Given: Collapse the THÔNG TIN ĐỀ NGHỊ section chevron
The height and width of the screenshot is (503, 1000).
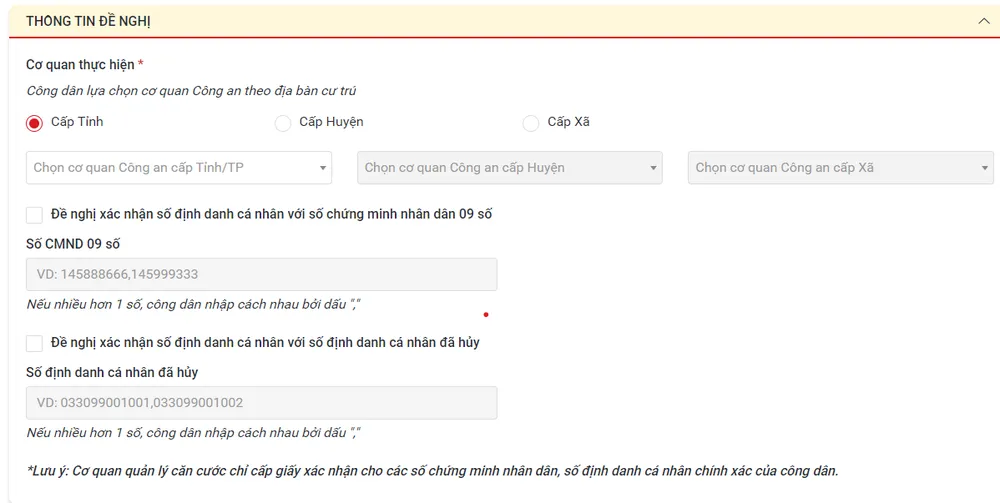Looking at the screenshot, I should (x=983, y=21).
